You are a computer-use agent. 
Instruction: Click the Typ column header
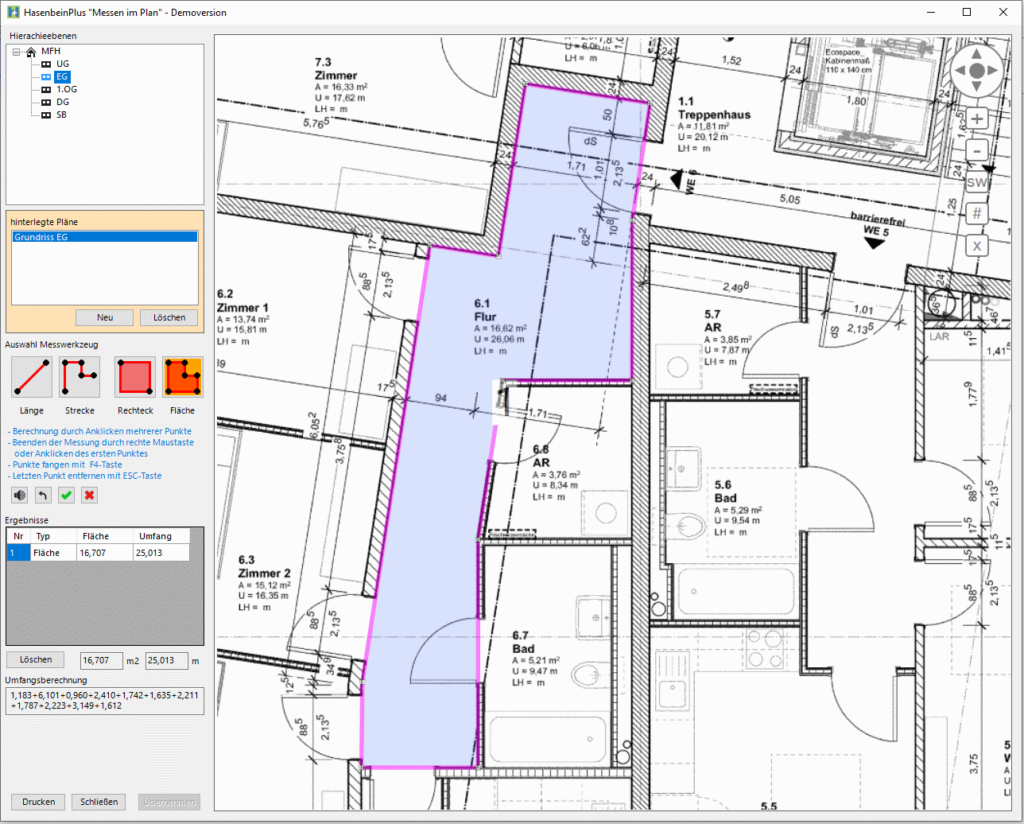[53, 536]
